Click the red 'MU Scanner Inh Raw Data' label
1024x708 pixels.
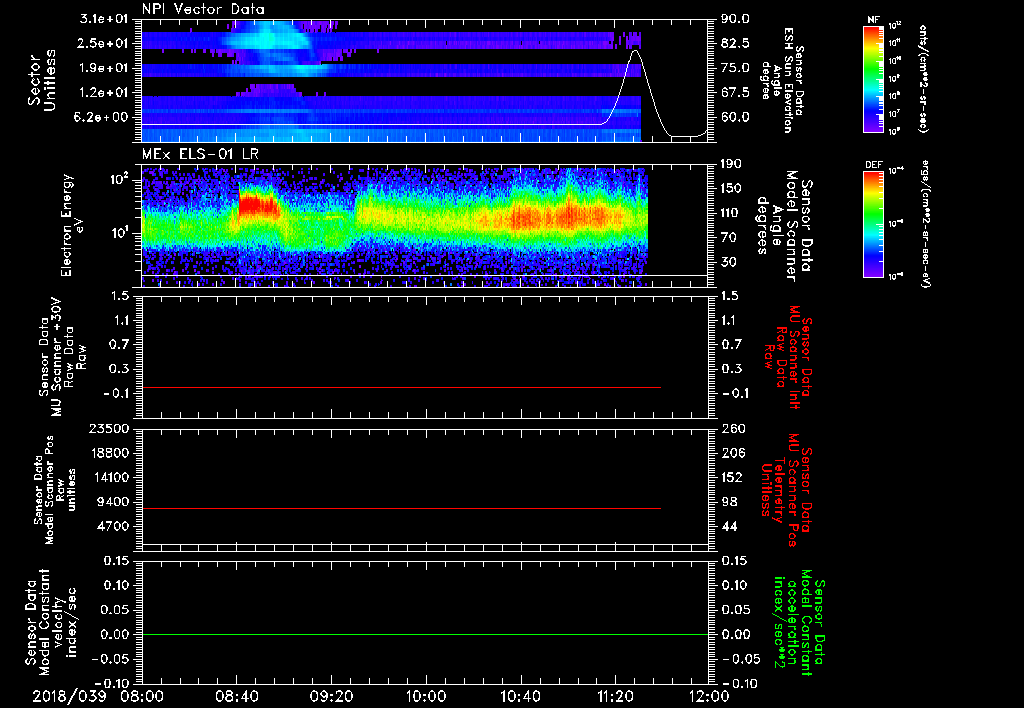(x=788, y=357)
